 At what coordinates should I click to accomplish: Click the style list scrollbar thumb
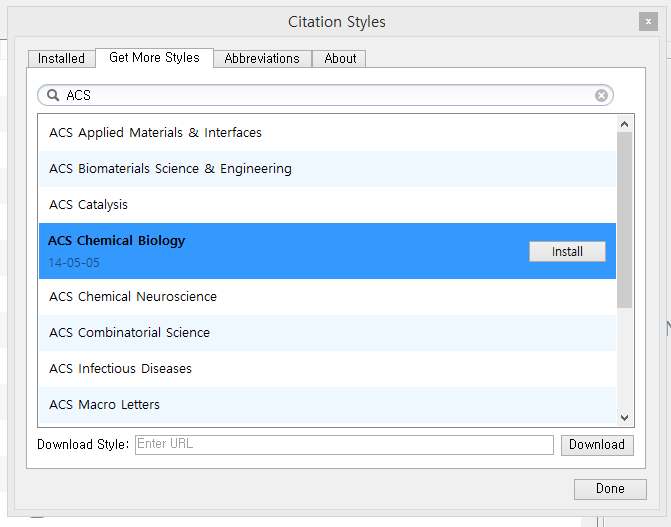pyautogui.click(x=624, y=220)
